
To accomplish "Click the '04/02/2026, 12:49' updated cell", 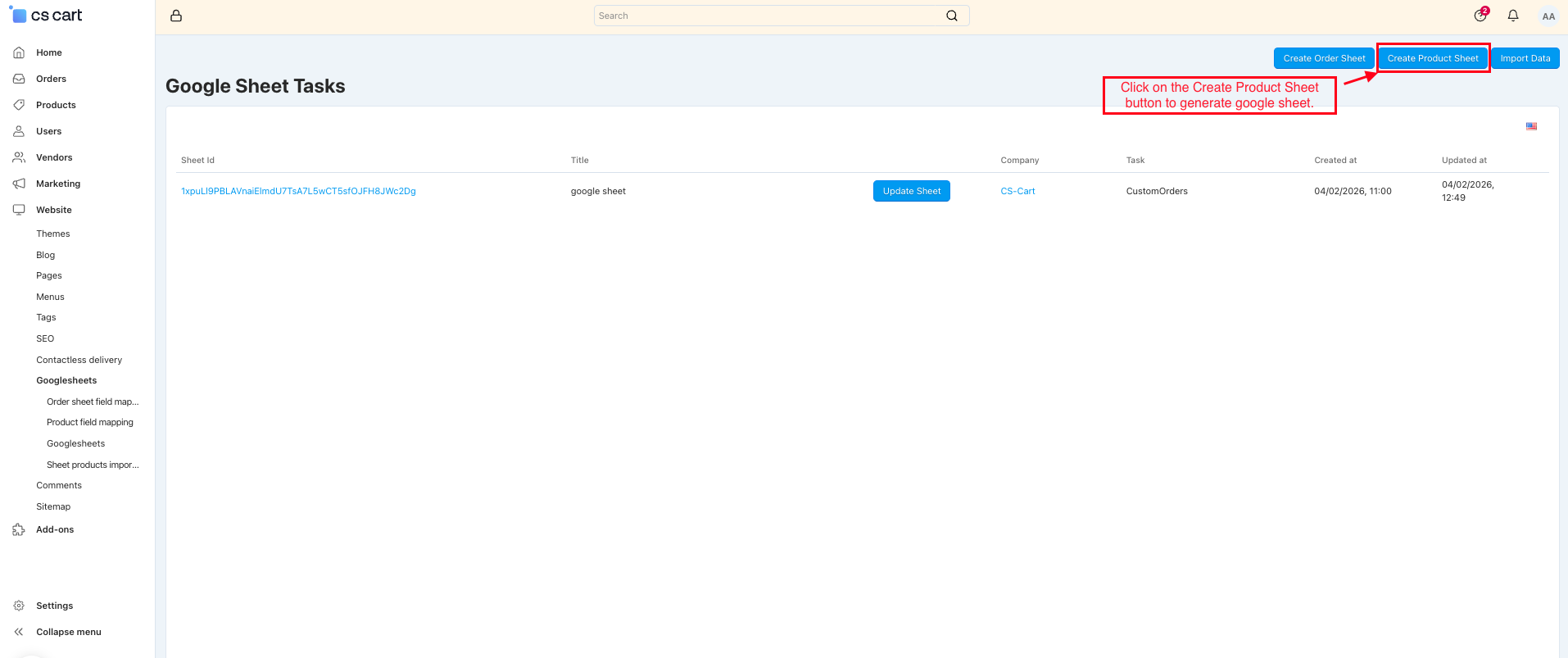I will [1467, 191].
